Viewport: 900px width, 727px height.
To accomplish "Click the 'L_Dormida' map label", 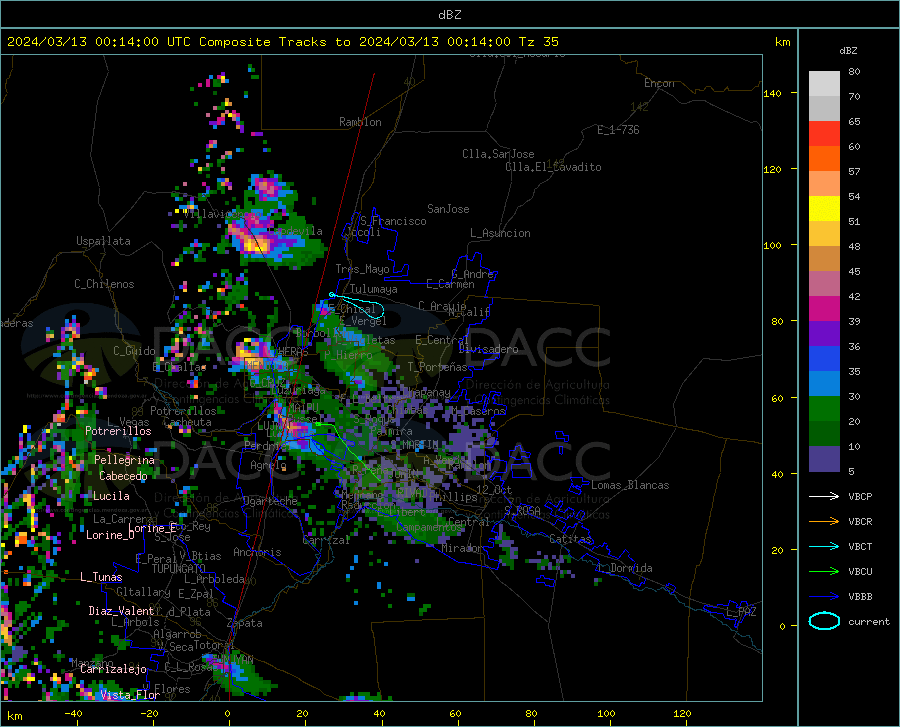I will tap(625, 568).
